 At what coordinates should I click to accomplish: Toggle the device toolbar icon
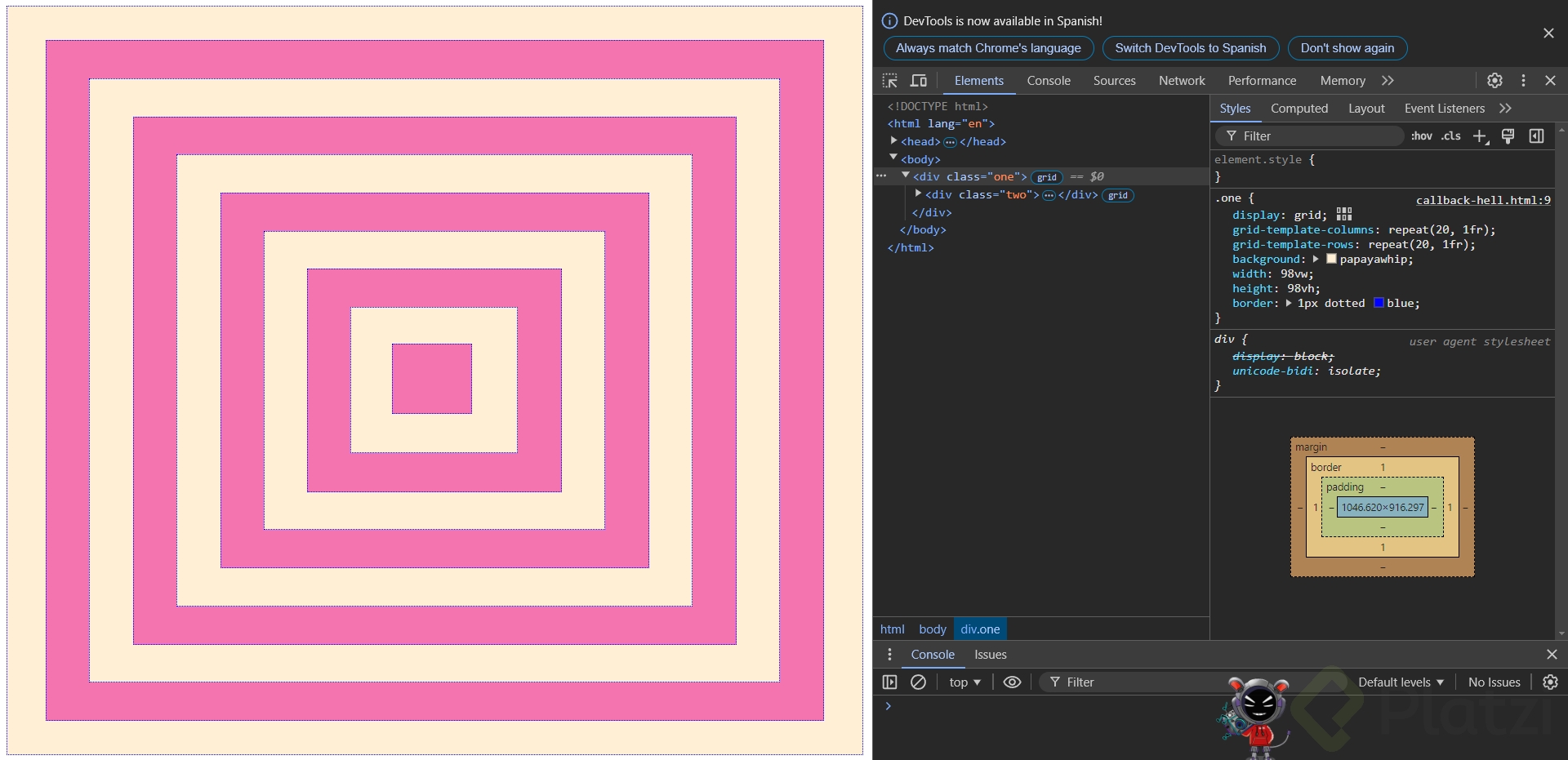pos(919,81)
